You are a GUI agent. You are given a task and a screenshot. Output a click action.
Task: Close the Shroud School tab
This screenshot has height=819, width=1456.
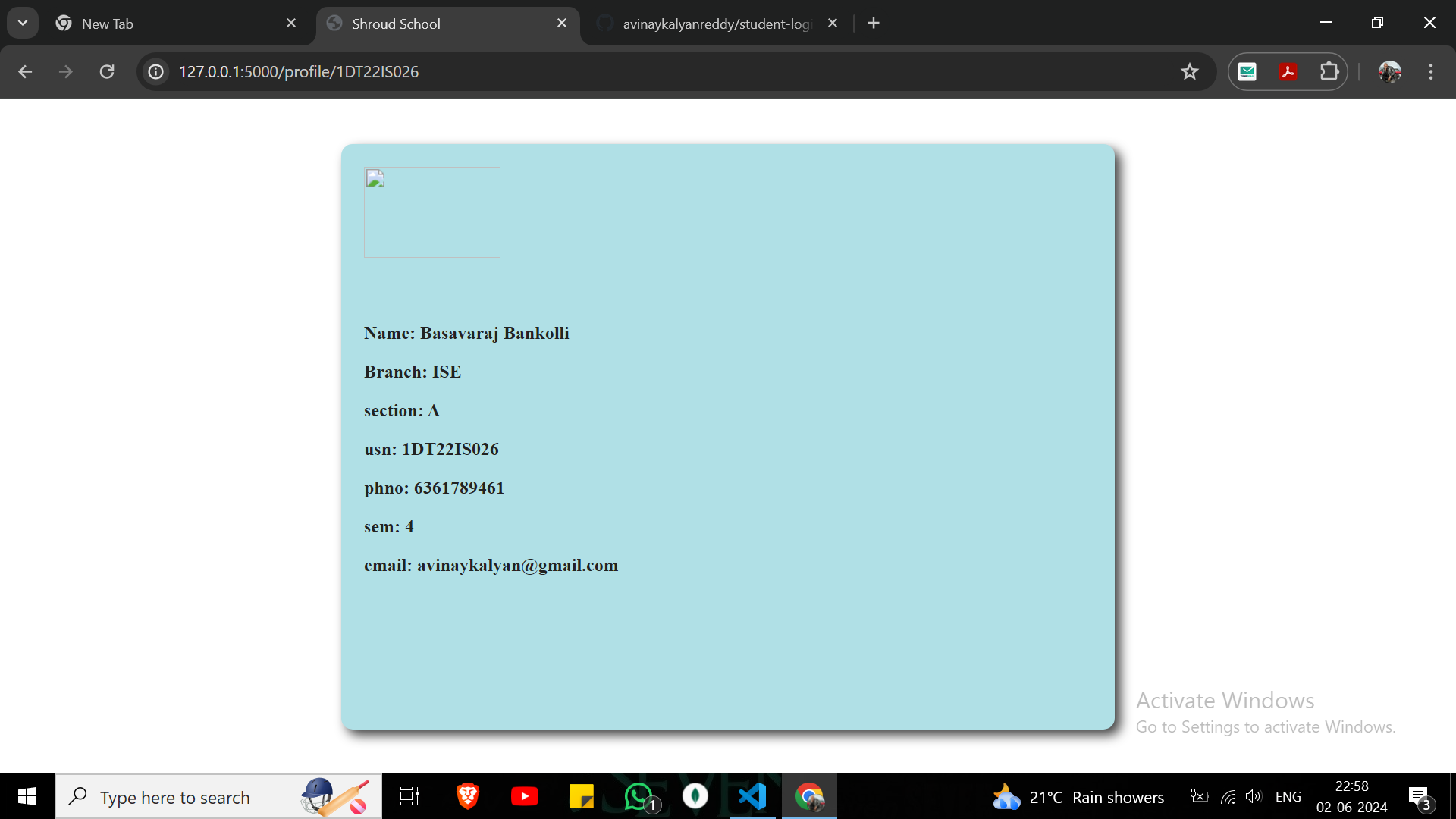pos(562,23)
